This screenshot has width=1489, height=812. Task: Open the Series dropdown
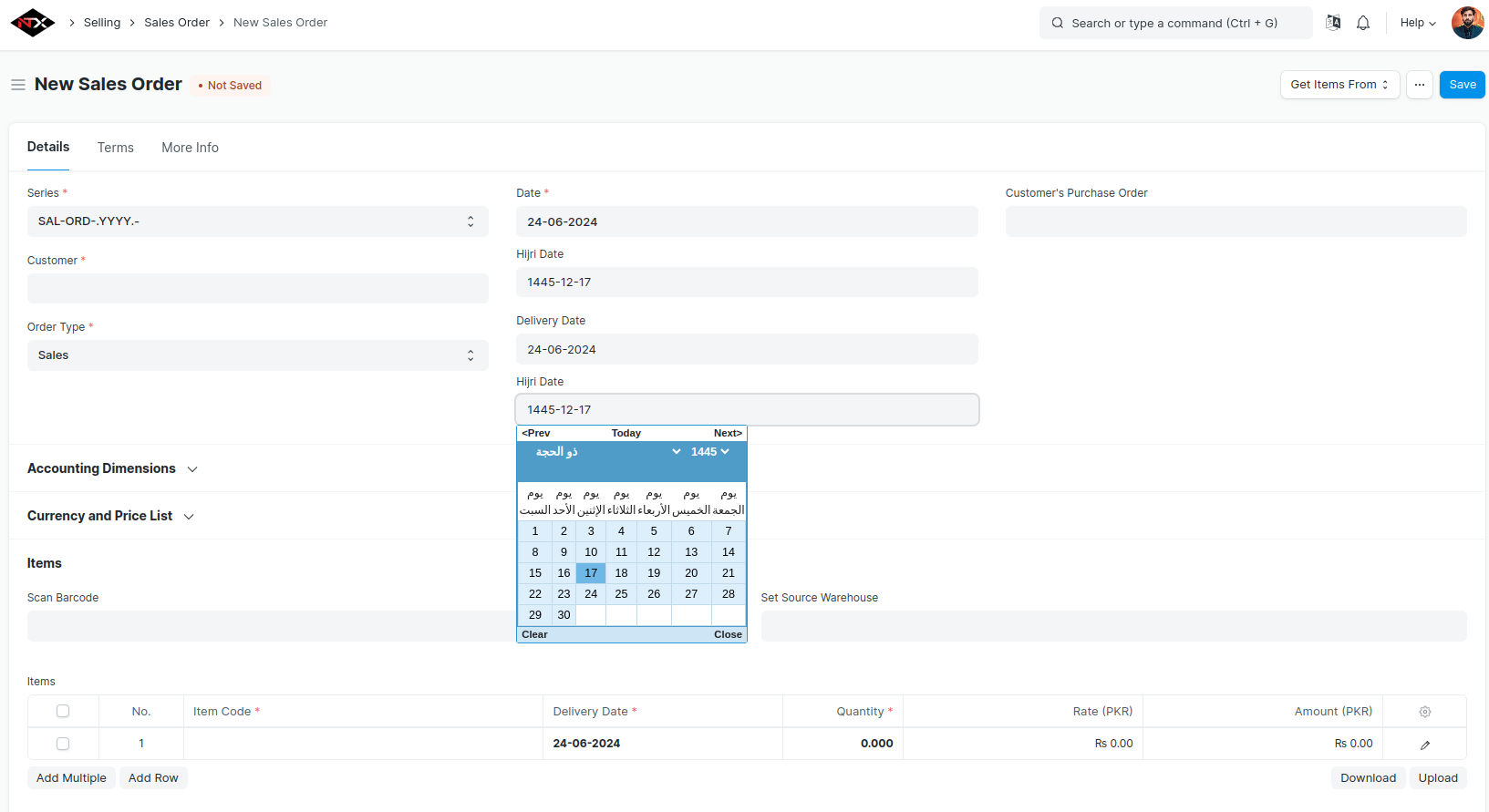(x=258, y=221)
